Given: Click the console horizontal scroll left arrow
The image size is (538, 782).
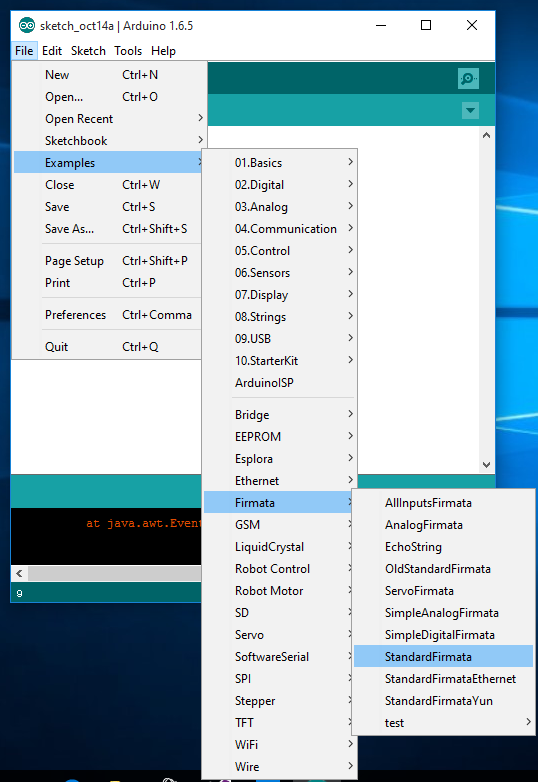Looking at the screenshot, I should [19, 574].
